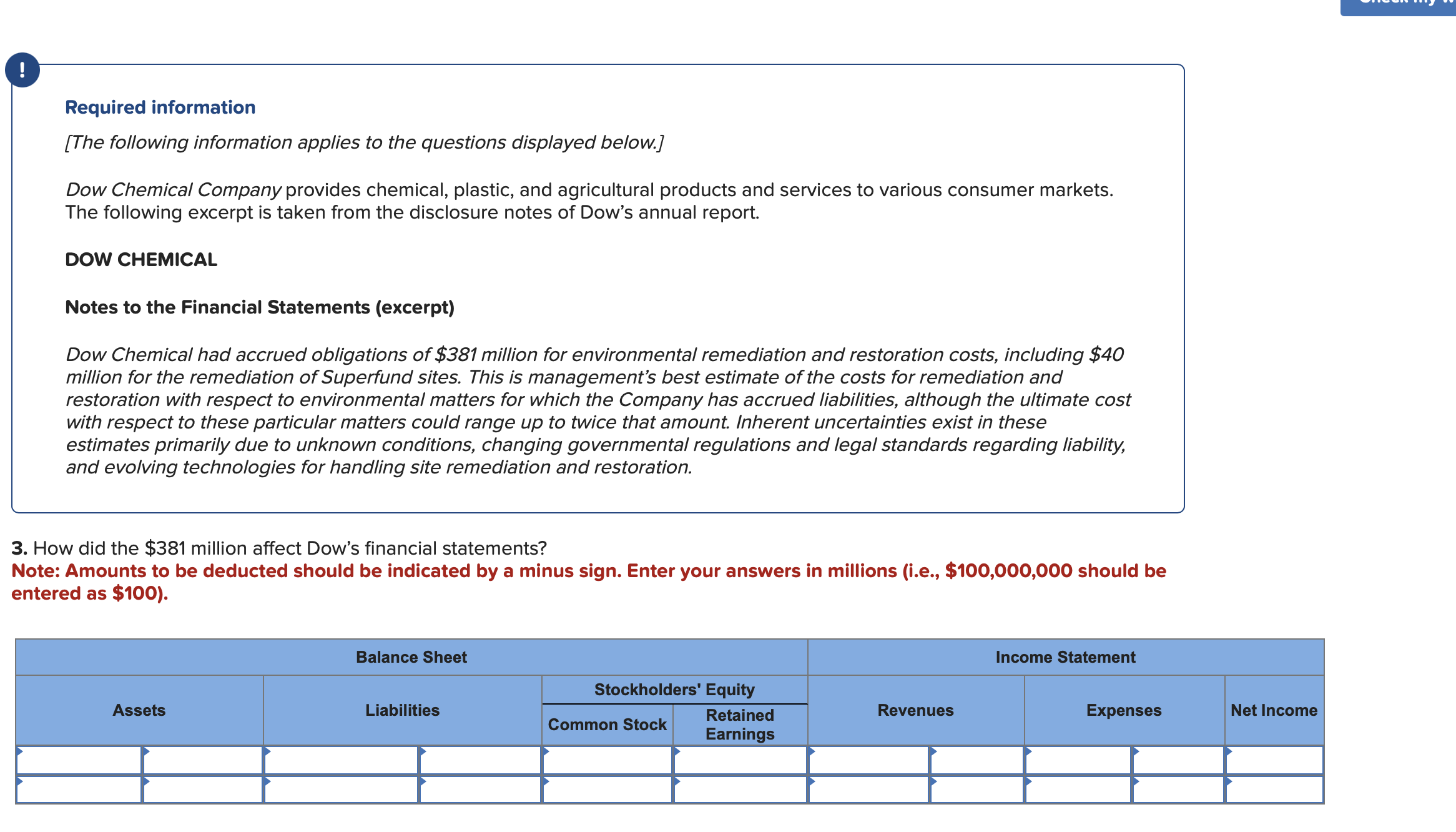This screenshot has height=832, width=1456.
Task: Select first-row Expenses amount input cell
Action: pos(1178,760)
